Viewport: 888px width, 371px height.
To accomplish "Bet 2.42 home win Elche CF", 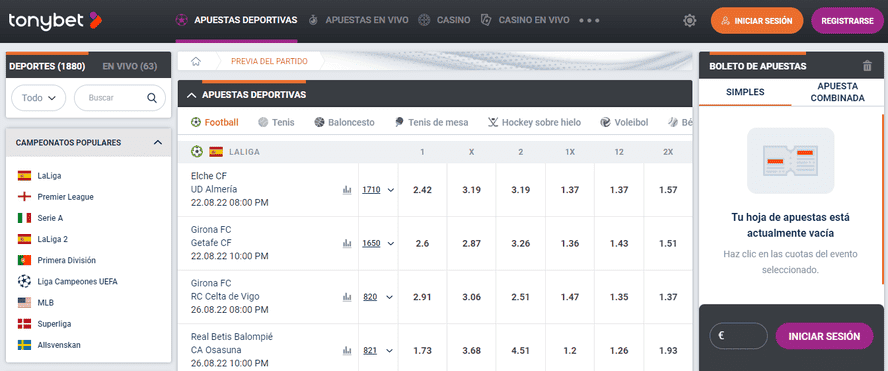I will (422, 190).
